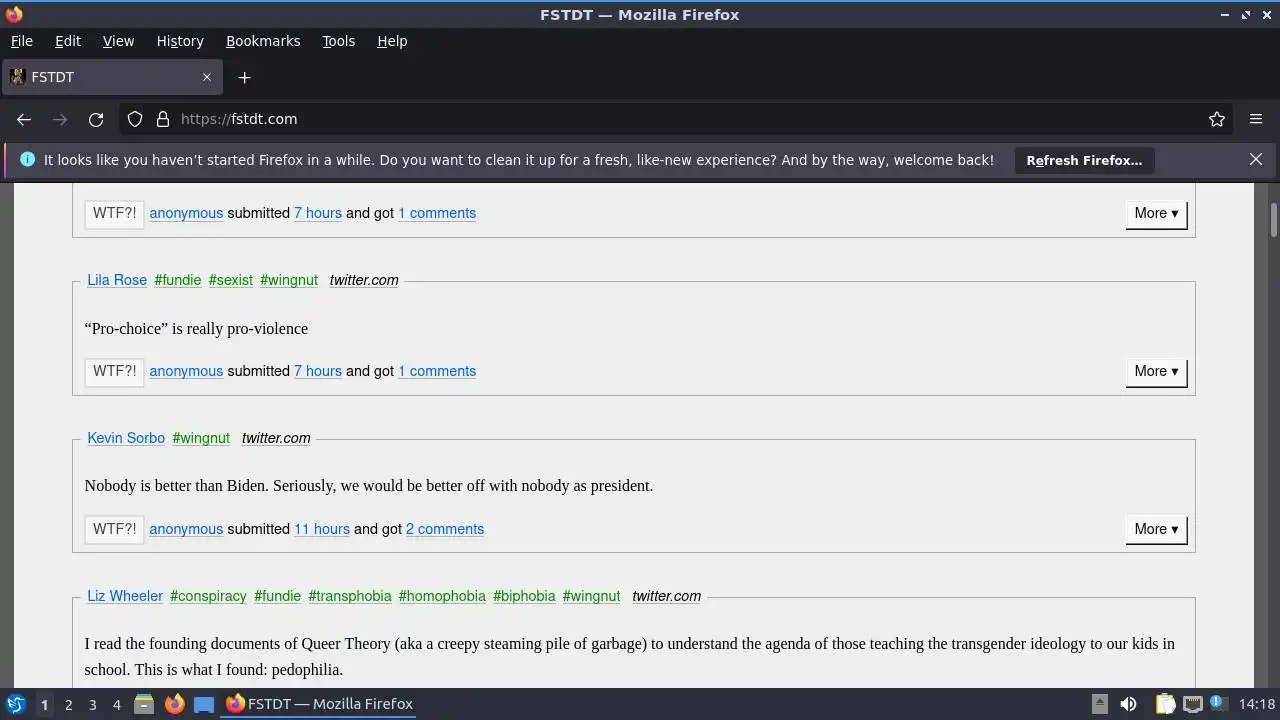
Task: Open the tracking protection shield icon
Action: [x=135, y=119]
